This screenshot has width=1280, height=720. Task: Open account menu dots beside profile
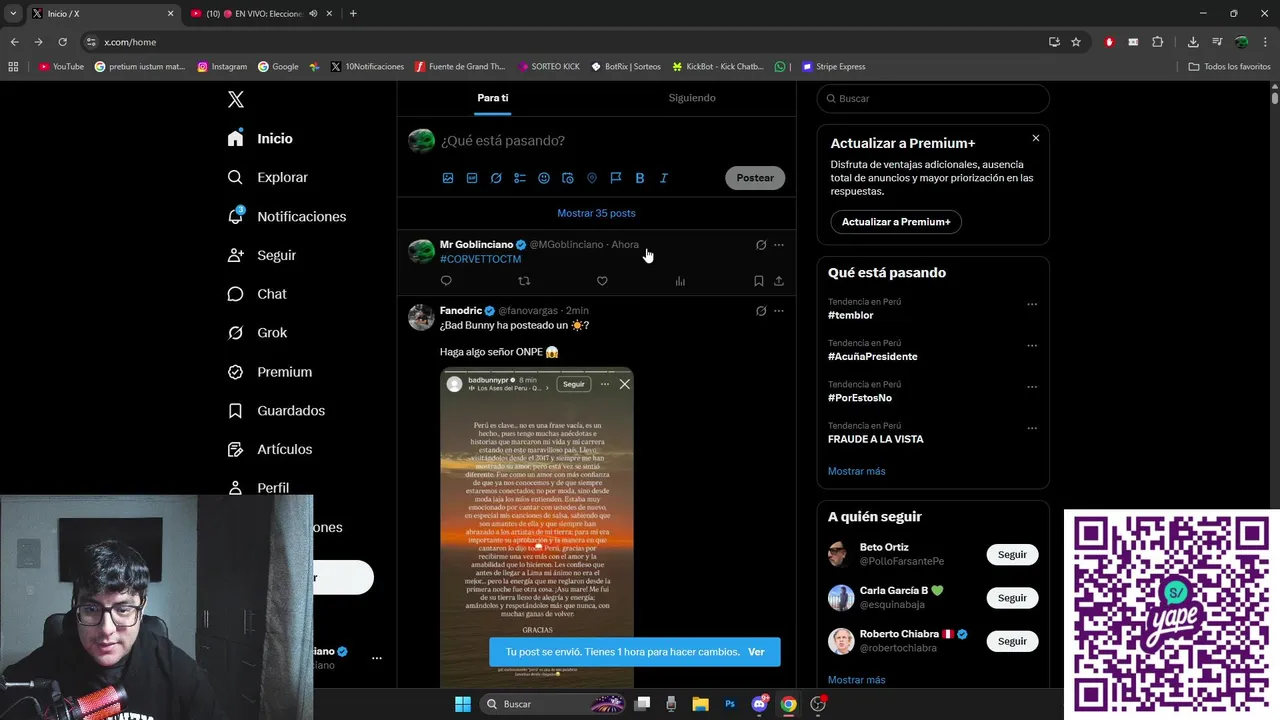coord(377,658)
